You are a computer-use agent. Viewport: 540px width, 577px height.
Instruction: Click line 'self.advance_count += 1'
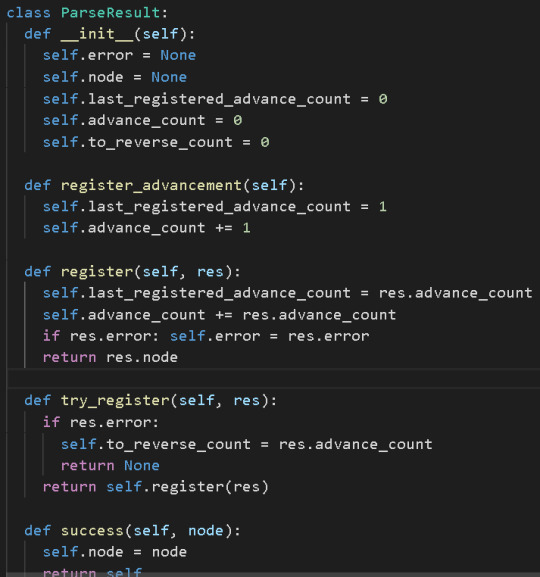[x=147, y=228]
